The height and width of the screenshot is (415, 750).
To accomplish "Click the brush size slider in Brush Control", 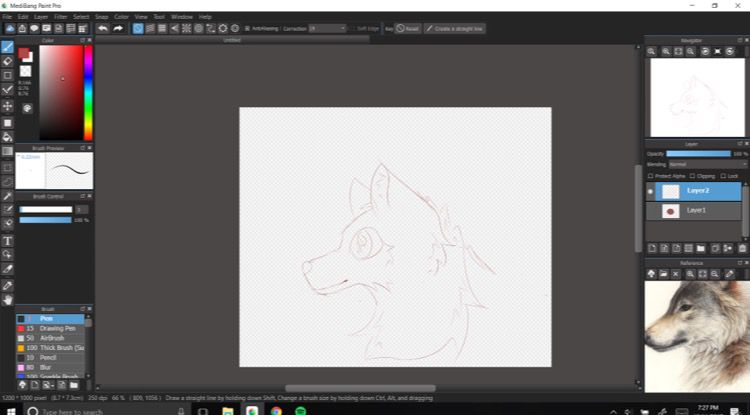I will [x=45, y=210].
